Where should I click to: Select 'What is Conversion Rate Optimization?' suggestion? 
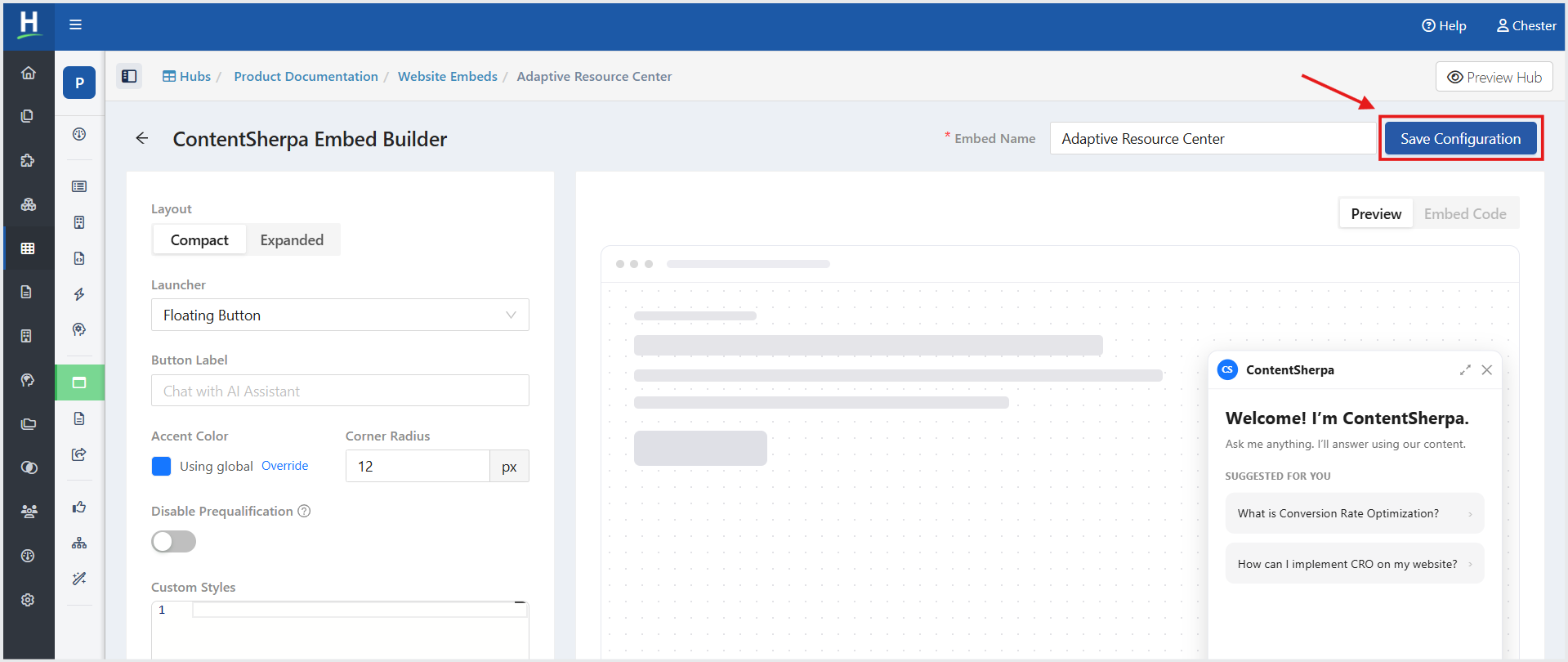tap(1355, 513)
